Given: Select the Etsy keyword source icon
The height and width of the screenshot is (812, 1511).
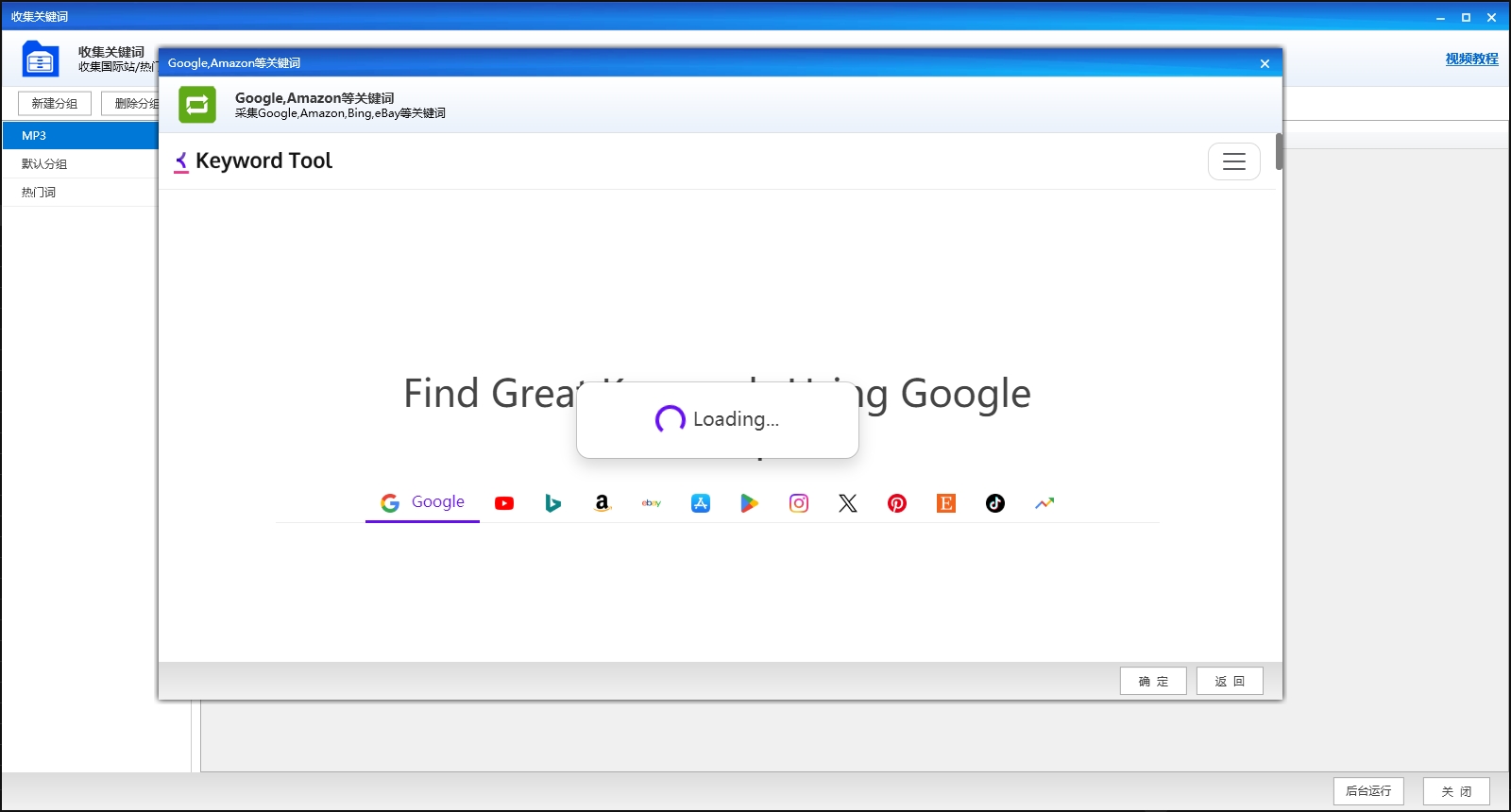Looking at the screenshot, I should (x=946, y=503).
